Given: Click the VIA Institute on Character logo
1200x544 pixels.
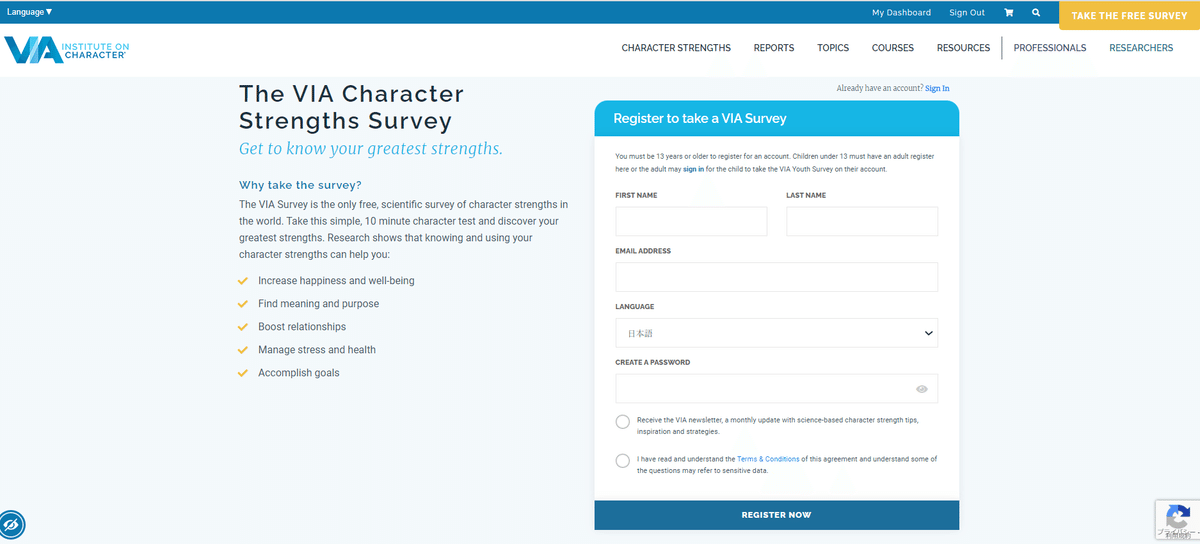Looking at the screenshot, I should [x=66, y=49].
